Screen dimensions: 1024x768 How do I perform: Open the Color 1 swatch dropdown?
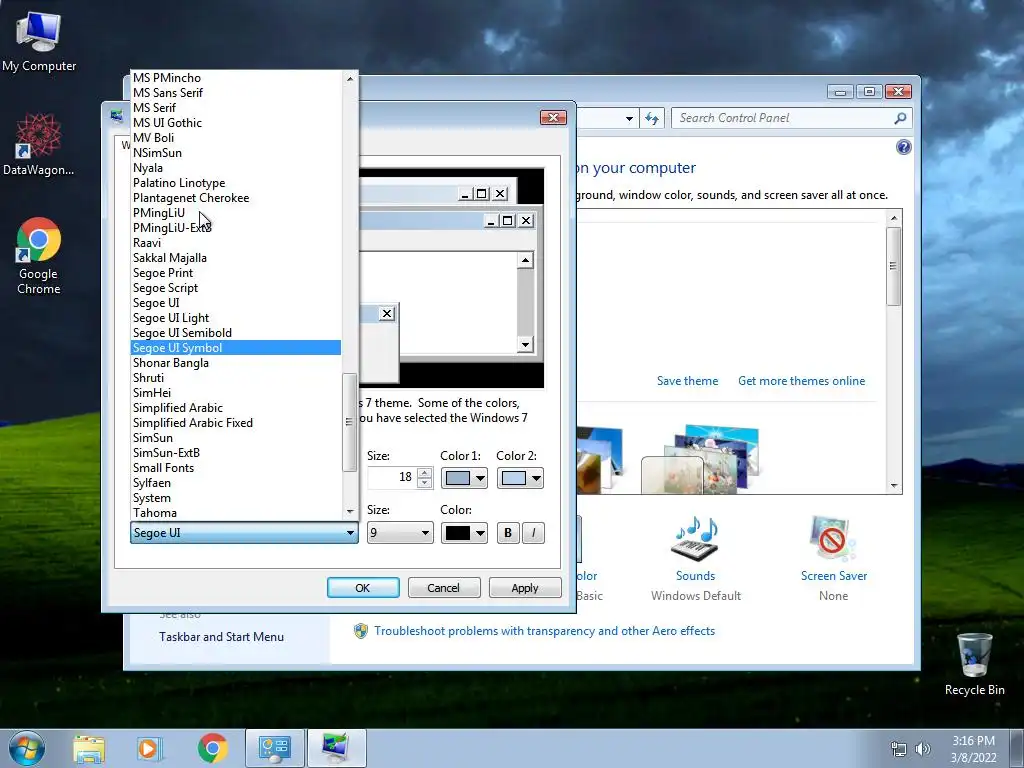coord(464,478)
